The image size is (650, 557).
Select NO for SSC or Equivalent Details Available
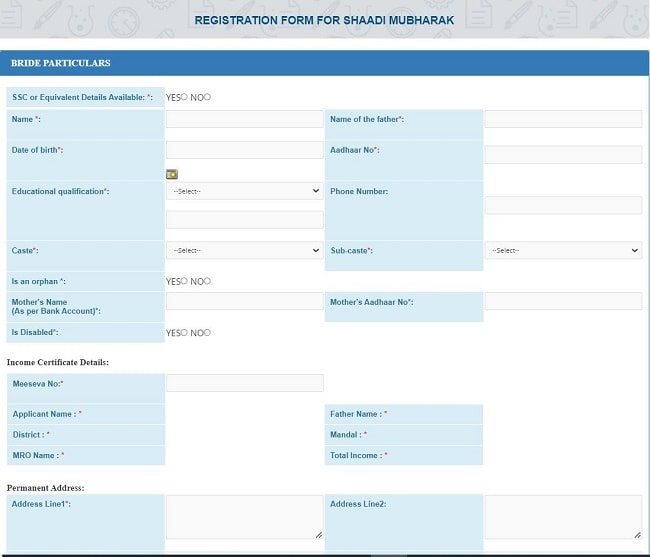click(207, 97)
